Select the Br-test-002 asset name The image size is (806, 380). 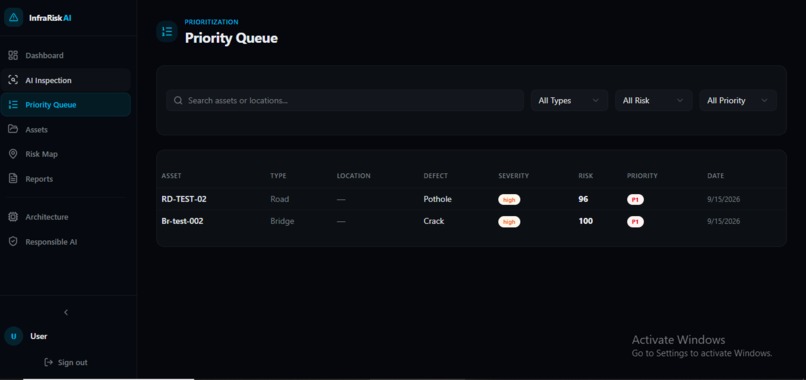[182, 221]
